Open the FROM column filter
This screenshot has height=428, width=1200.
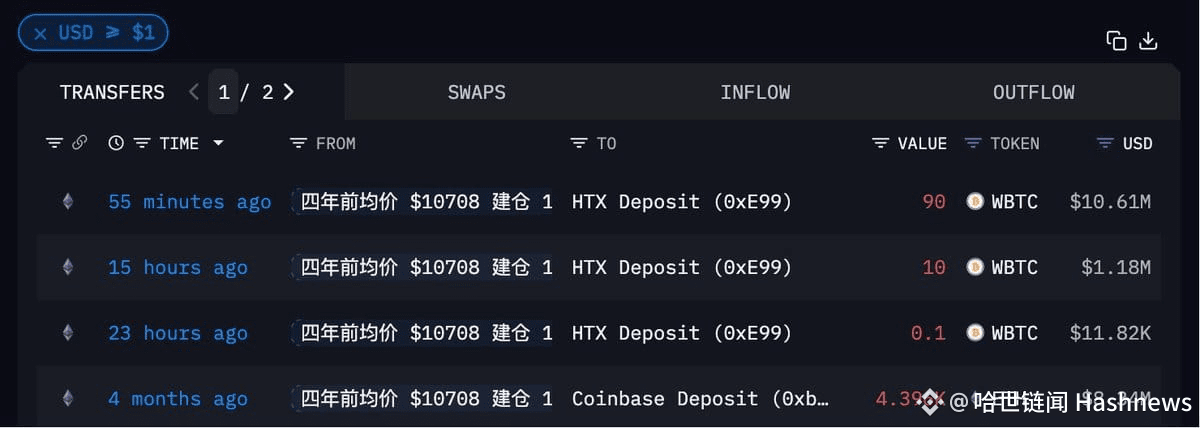coord(298,143)
